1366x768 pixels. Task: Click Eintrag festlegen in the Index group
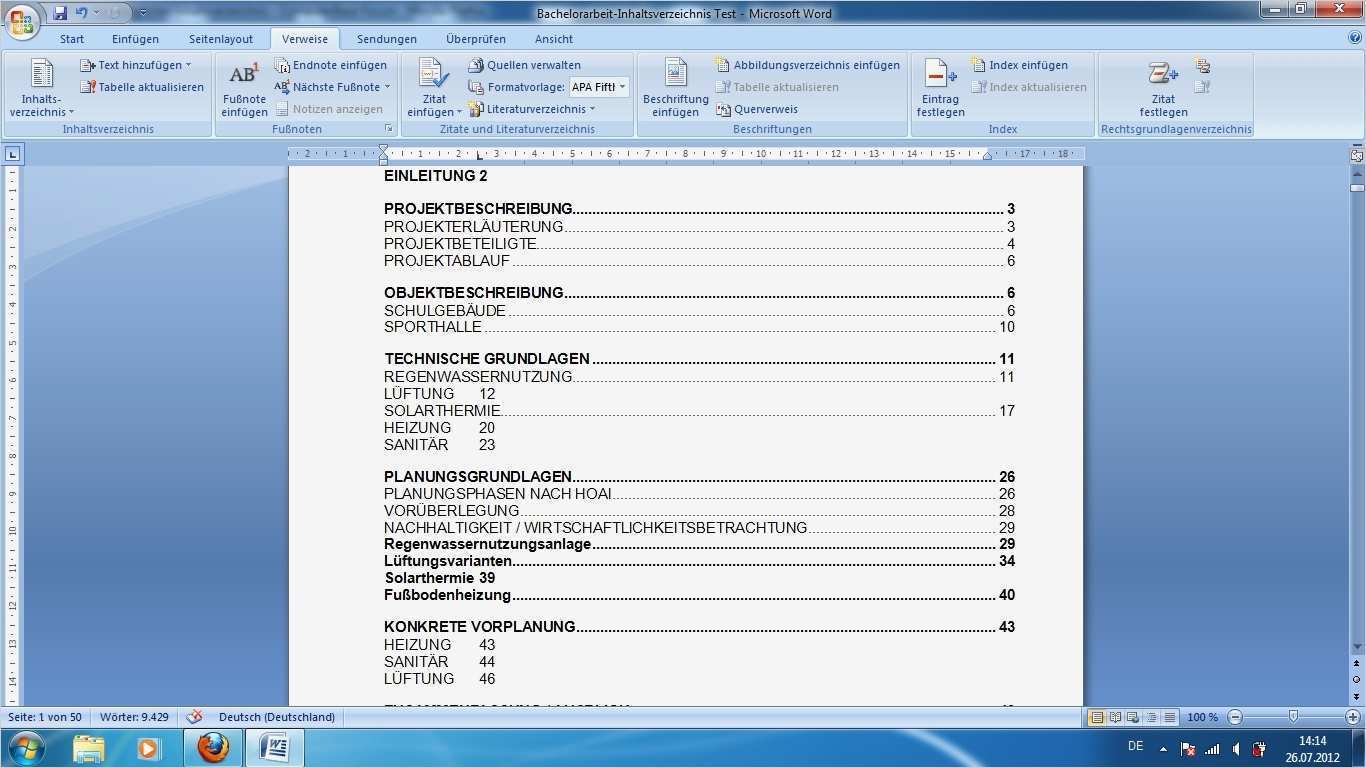pyautogui.click(x=938, y=88)
